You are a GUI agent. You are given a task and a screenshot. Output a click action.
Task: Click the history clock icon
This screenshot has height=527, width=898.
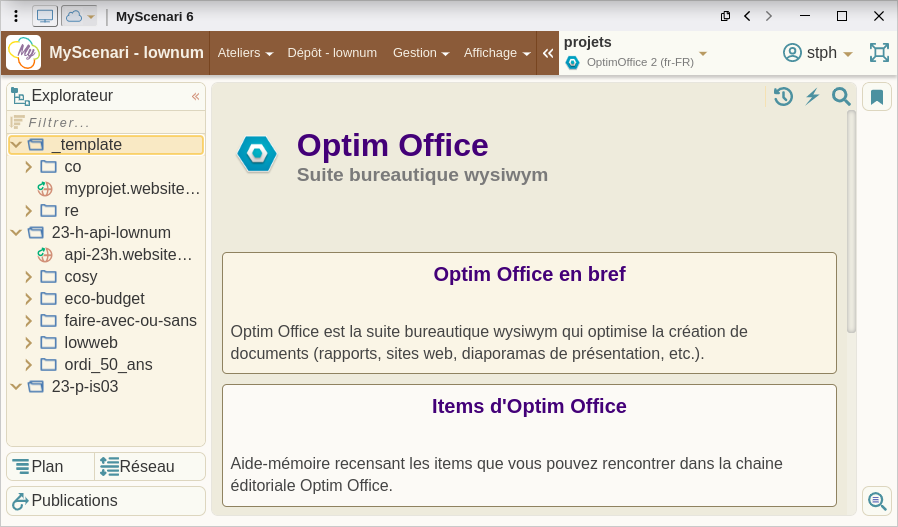(x=783, y=96)
